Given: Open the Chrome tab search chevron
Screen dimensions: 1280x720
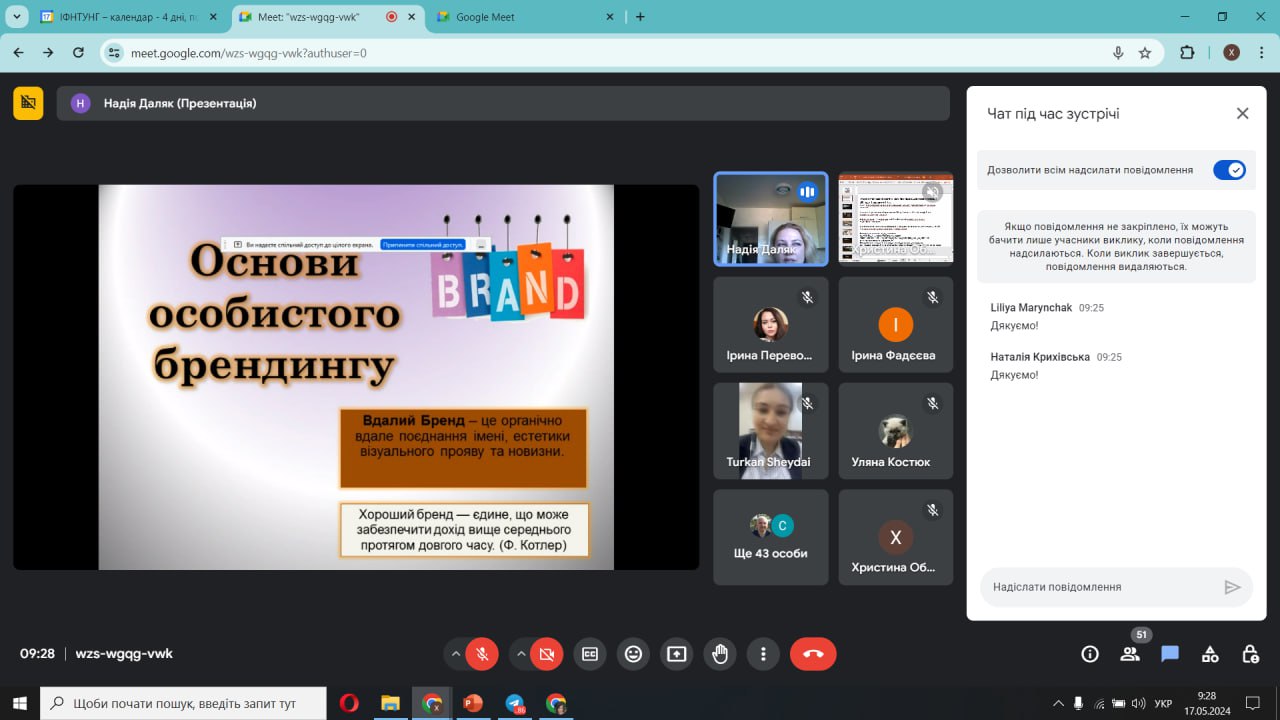Looking at the screenshot, I should point(17,17).
